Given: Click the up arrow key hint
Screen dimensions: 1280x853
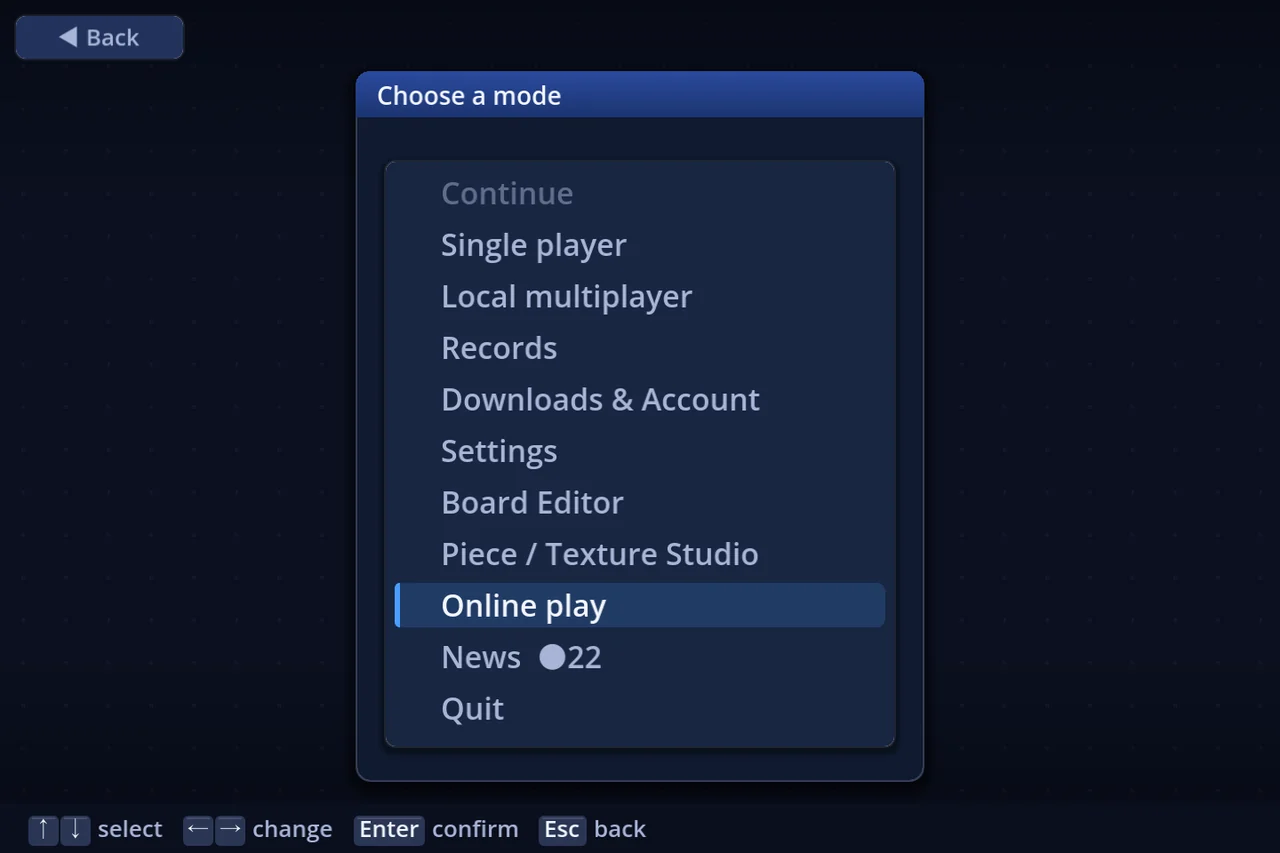Looking at the screenshot, I should [43, 829].
